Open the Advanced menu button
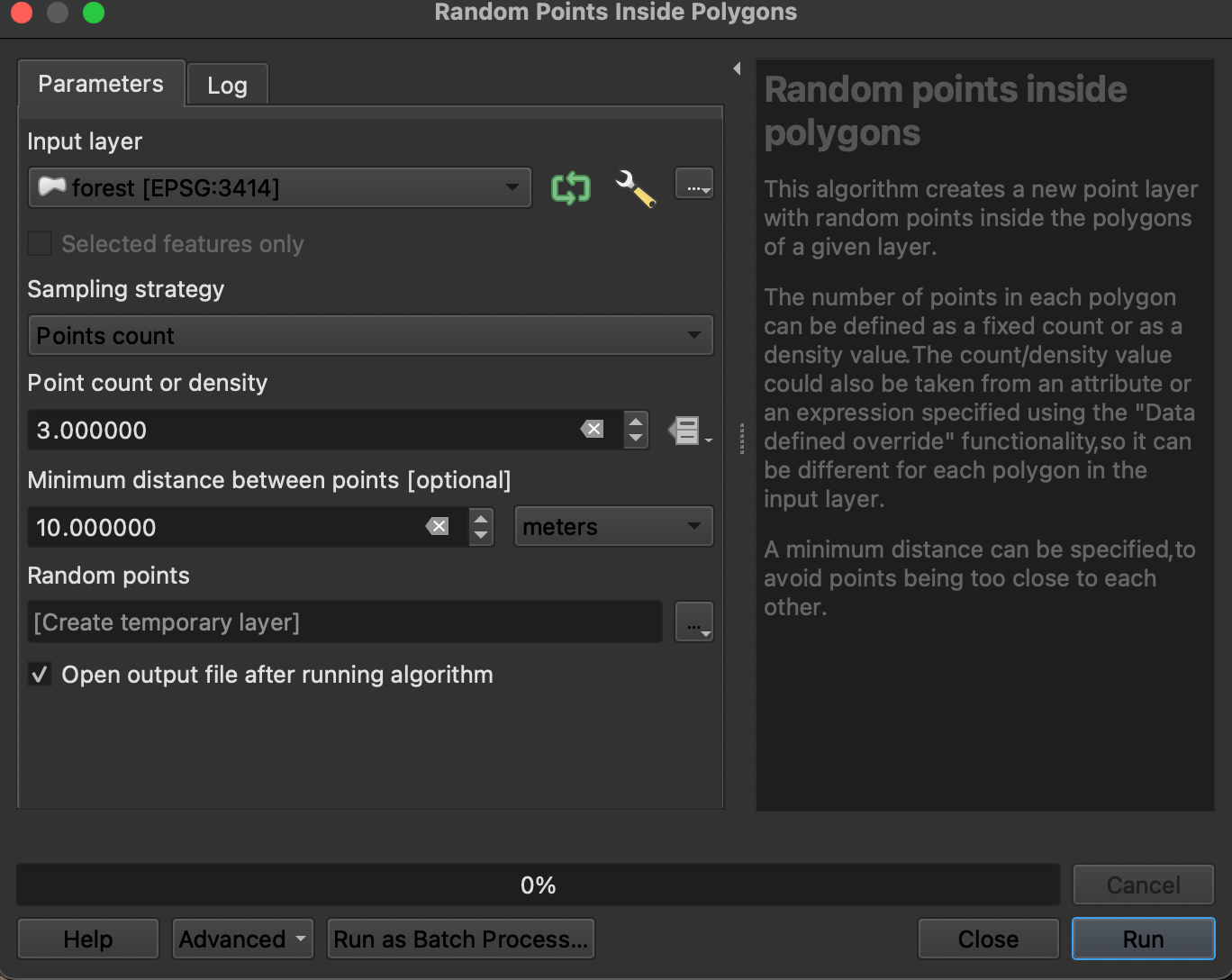 point(242,939)
